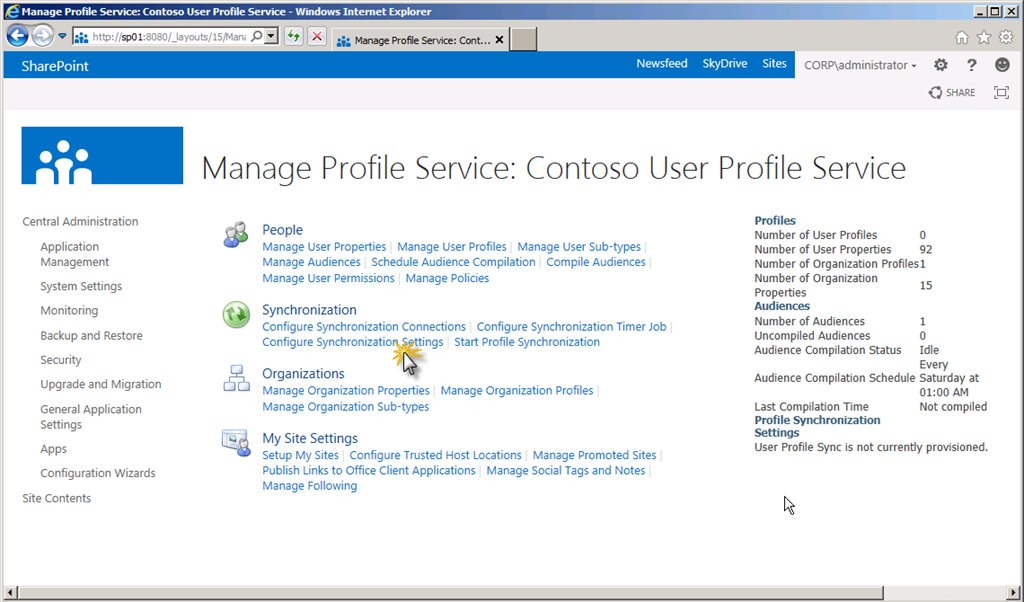Image resolution: width=1024 pixels, height=602 pixels.
Task: Click the search magnifier in address bar
Action: tap(257, 37)
